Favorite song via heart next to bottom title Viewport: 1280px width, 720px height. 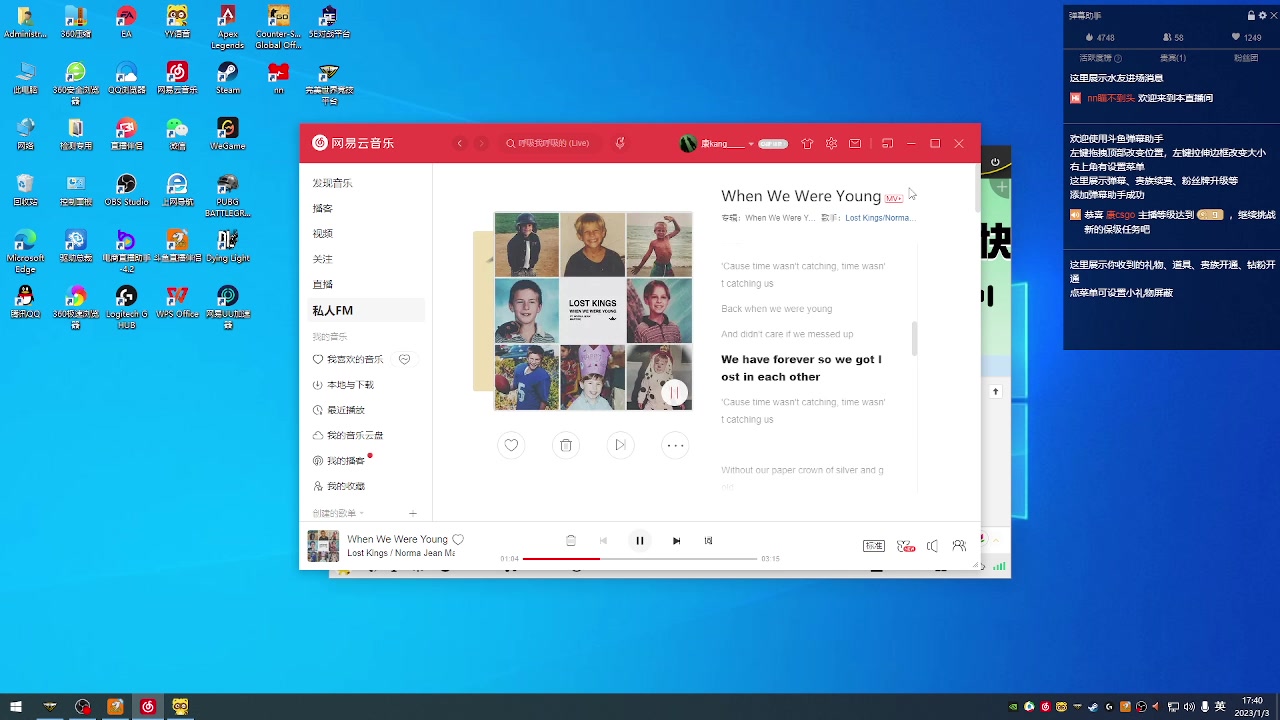[458, 539]
